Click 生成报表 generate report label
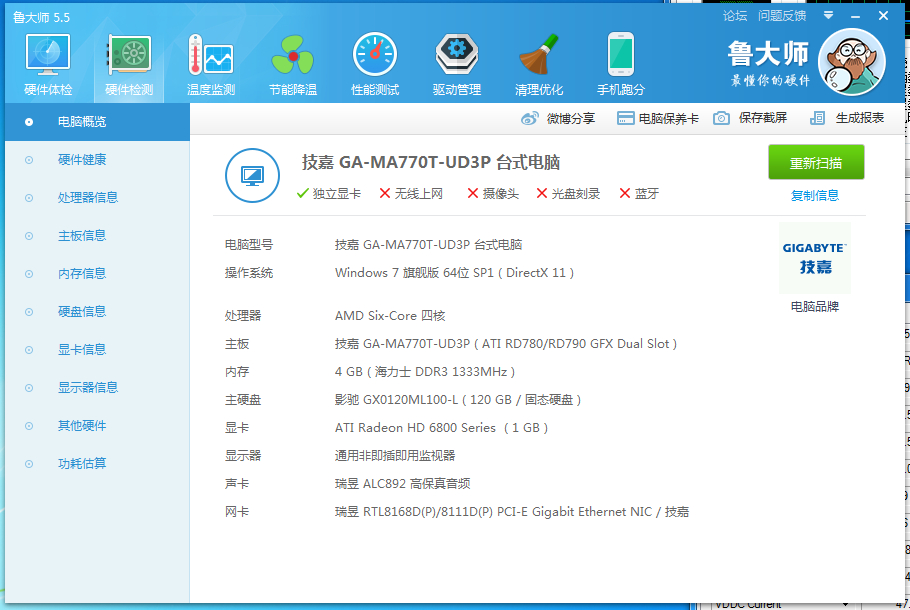 860,118
